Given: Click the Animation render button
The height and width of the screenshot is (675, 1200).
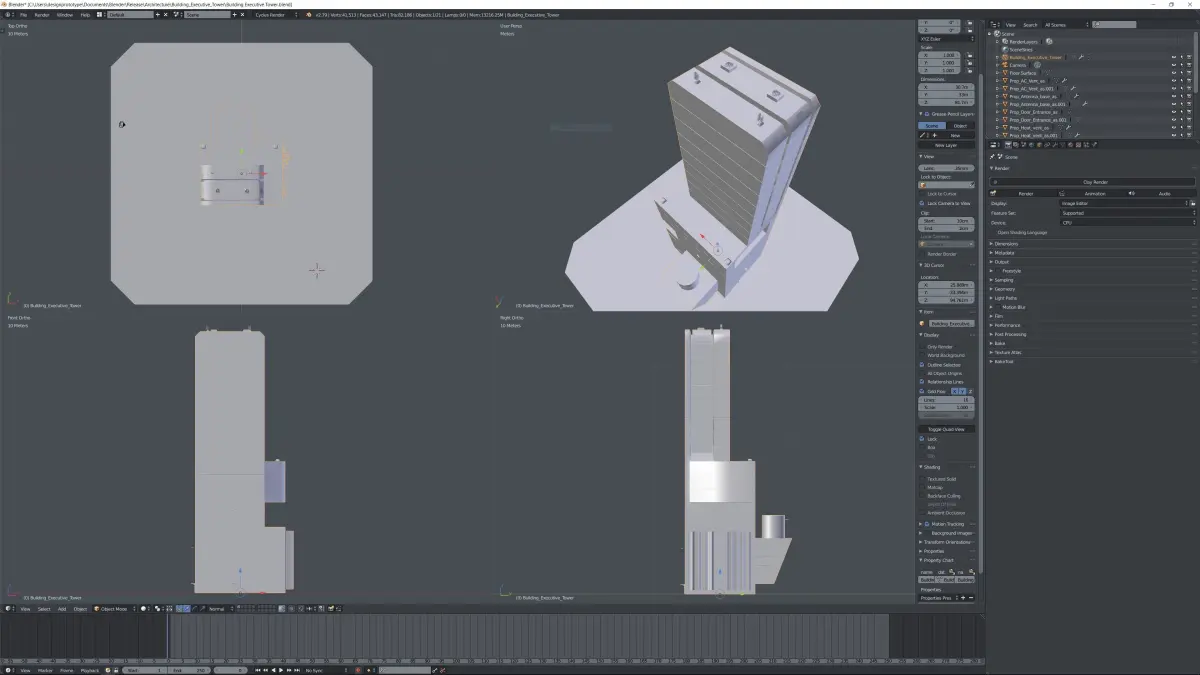Looking at the screenshot, I should [x=1092, y=193].
